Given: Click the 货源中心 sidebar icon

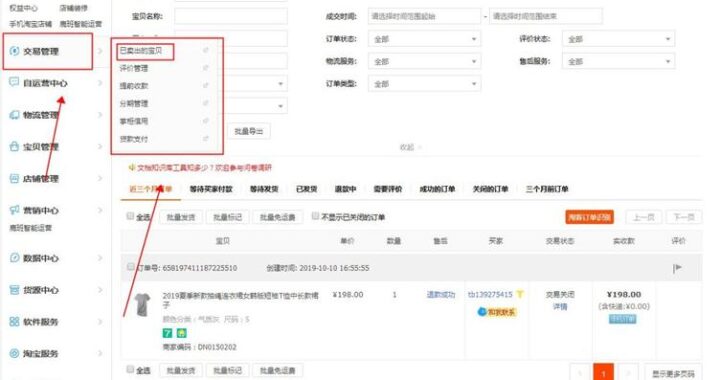Looking at the screenshot, I should pyautogui.click(x=14, y=290).
